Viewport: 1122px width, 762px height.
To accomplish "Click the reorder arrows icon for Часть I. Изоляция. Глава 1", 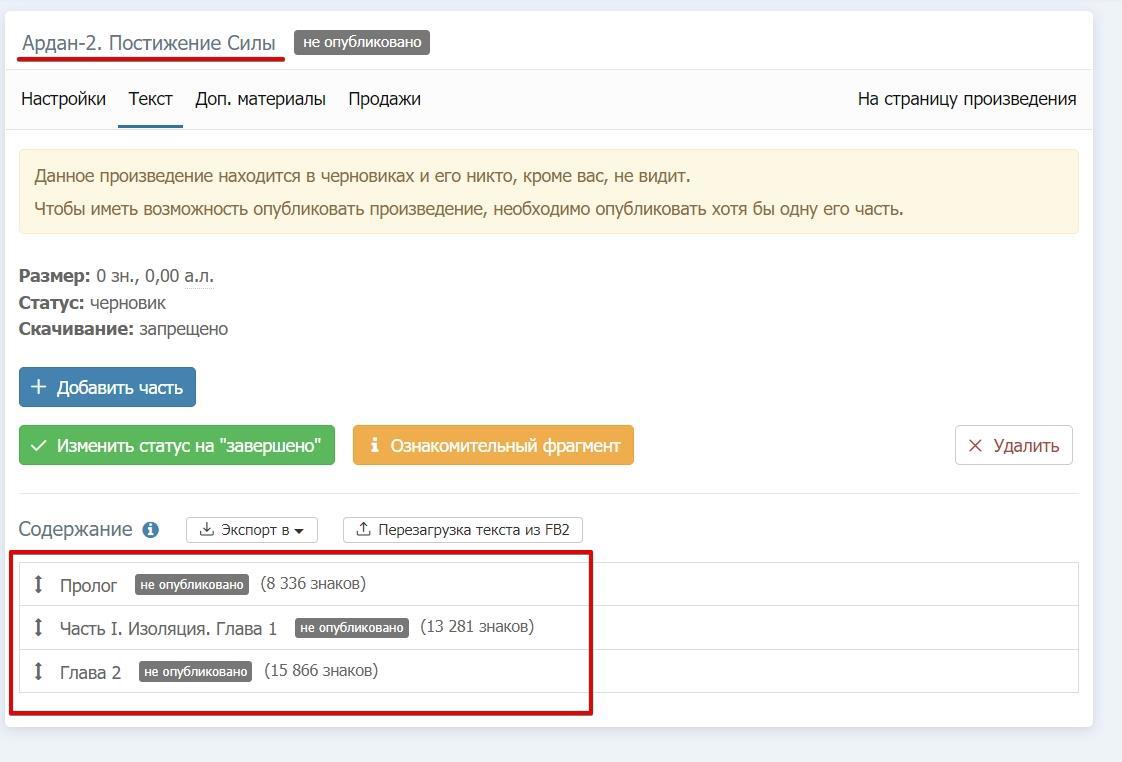I will coord(39,627).
